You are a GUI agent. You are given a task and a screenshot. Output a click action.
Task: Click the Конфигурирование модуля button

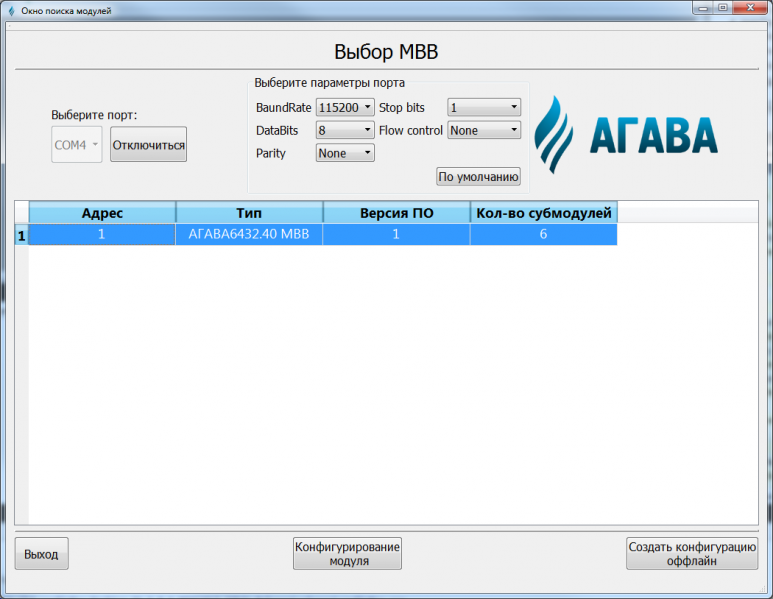point(347,554)
